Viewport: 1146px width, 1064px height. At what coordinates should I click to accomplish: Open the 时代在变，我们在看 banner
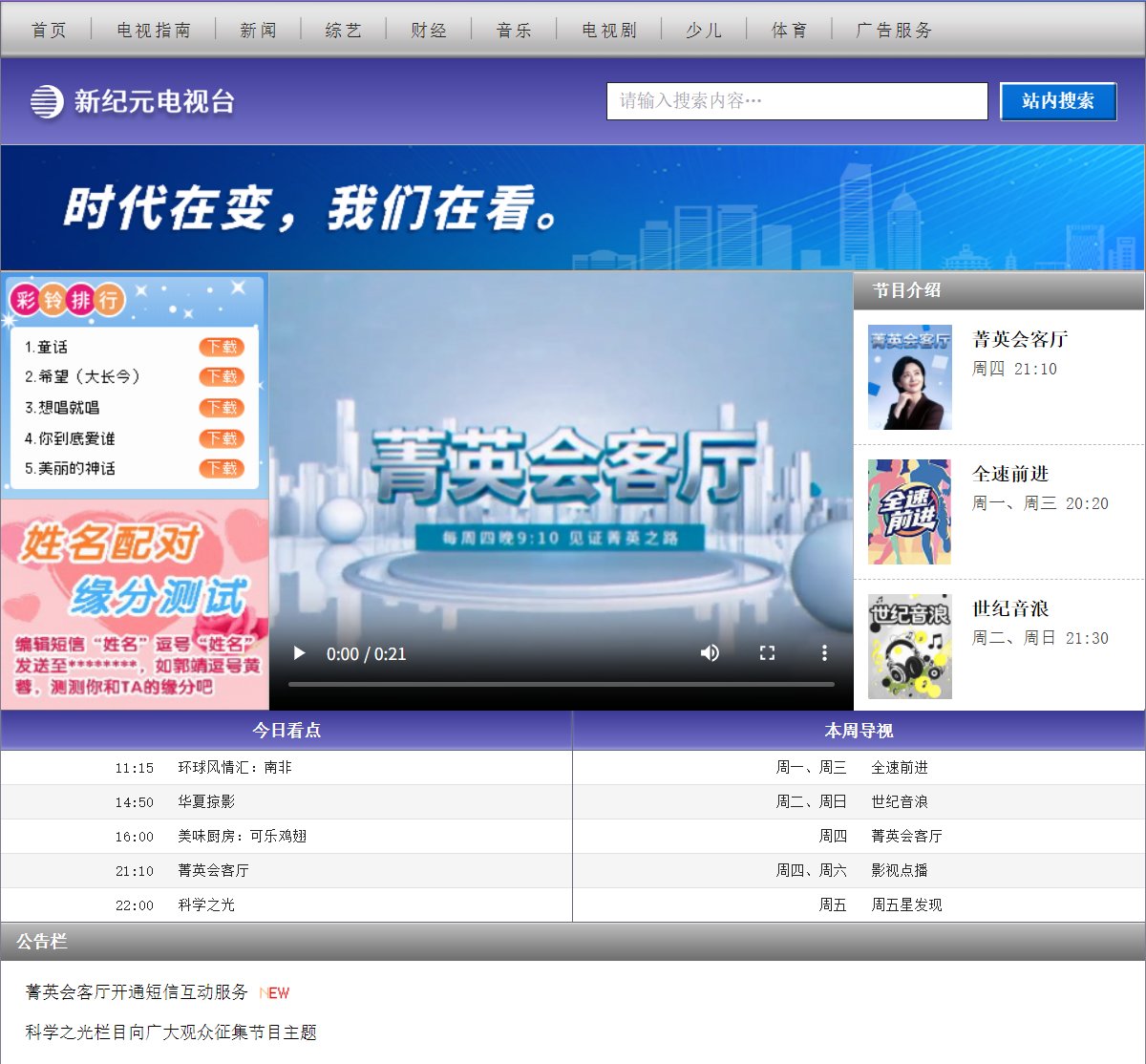tap(572, 207)
